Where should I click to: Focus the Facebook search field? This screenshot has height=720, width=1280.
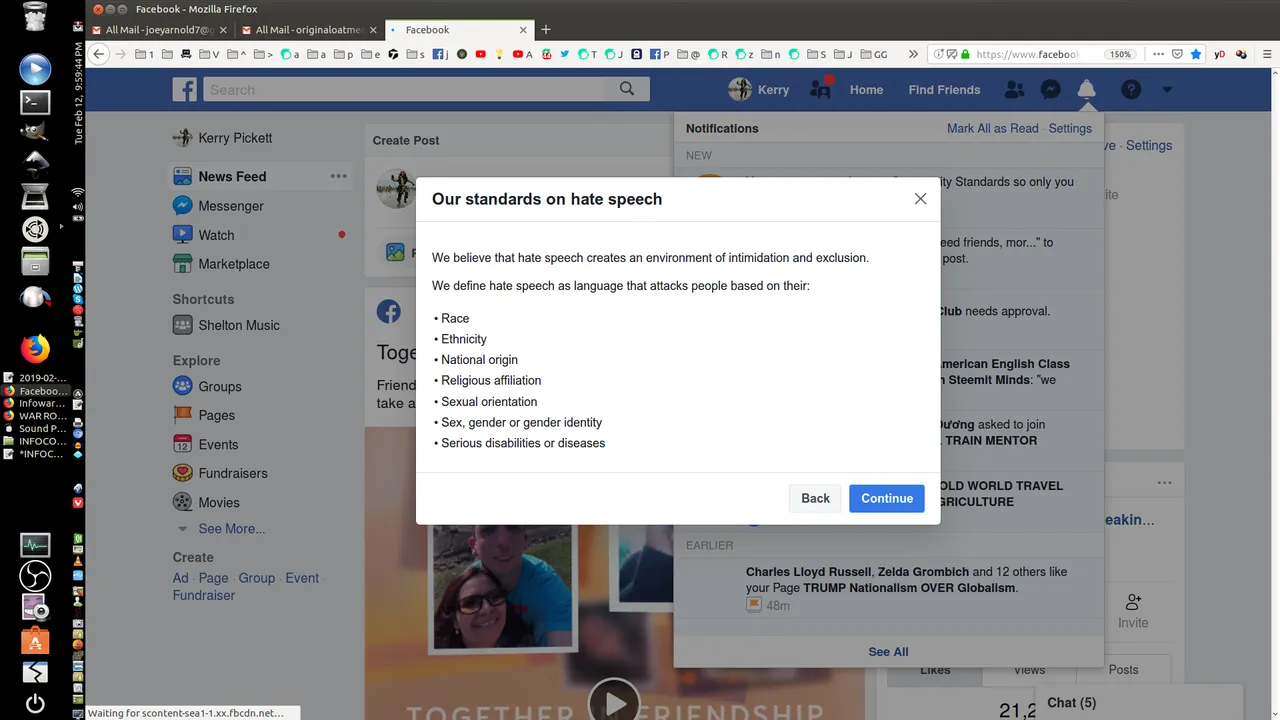pyautogui.click(x=405, y=89)
